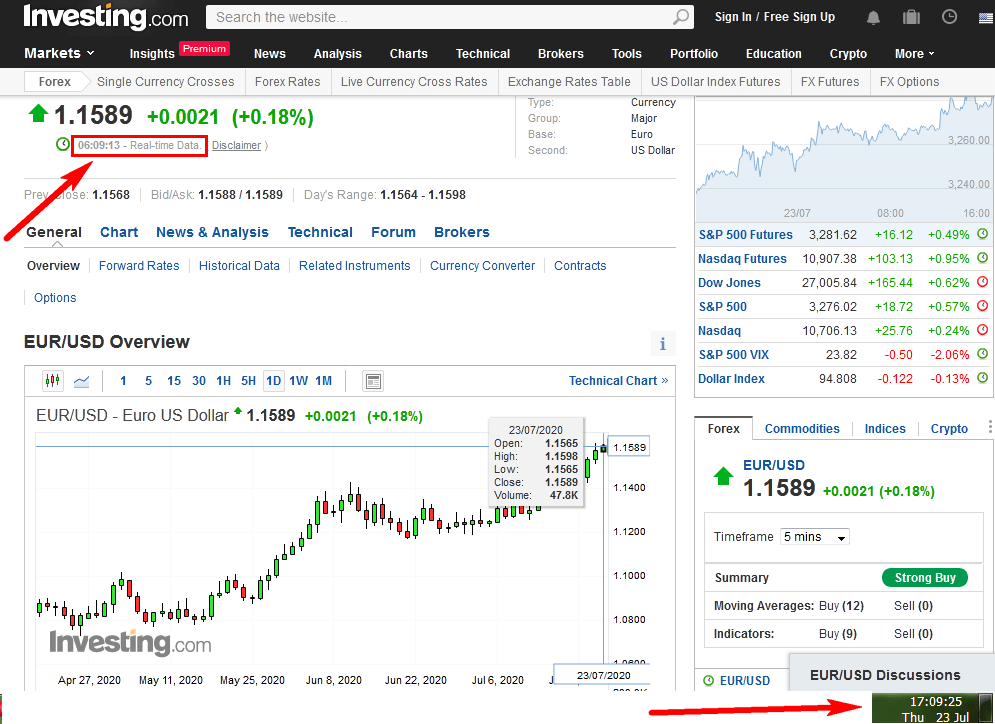Select the 1H chart interval
The height and width of the screenshot is (724, 995).
(223, 381)
